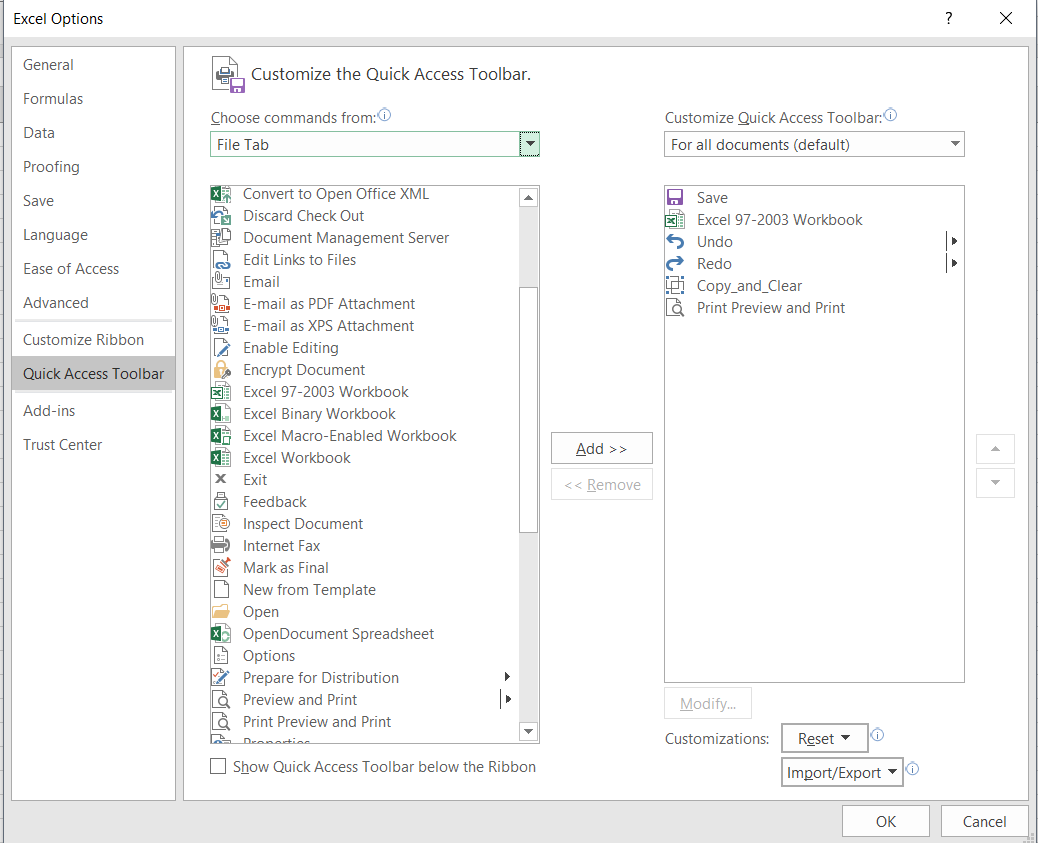
Task: Select the Undo arrow icon in toolbar list
Action: point(675,242)
